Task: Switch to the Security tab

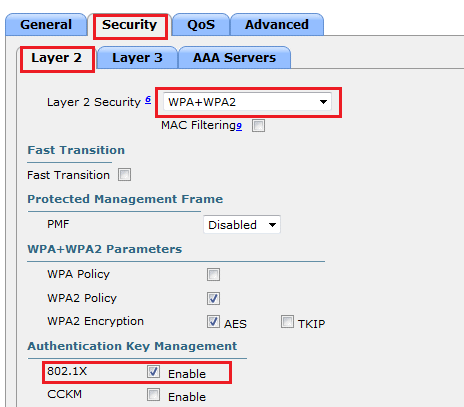Action: 130,25
